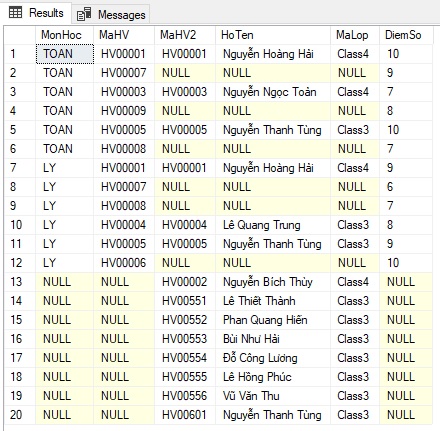Screen dimensions: 440x431
Task: Click the highlighted TOAN cell in row 1
Action: tap(65, 54)
